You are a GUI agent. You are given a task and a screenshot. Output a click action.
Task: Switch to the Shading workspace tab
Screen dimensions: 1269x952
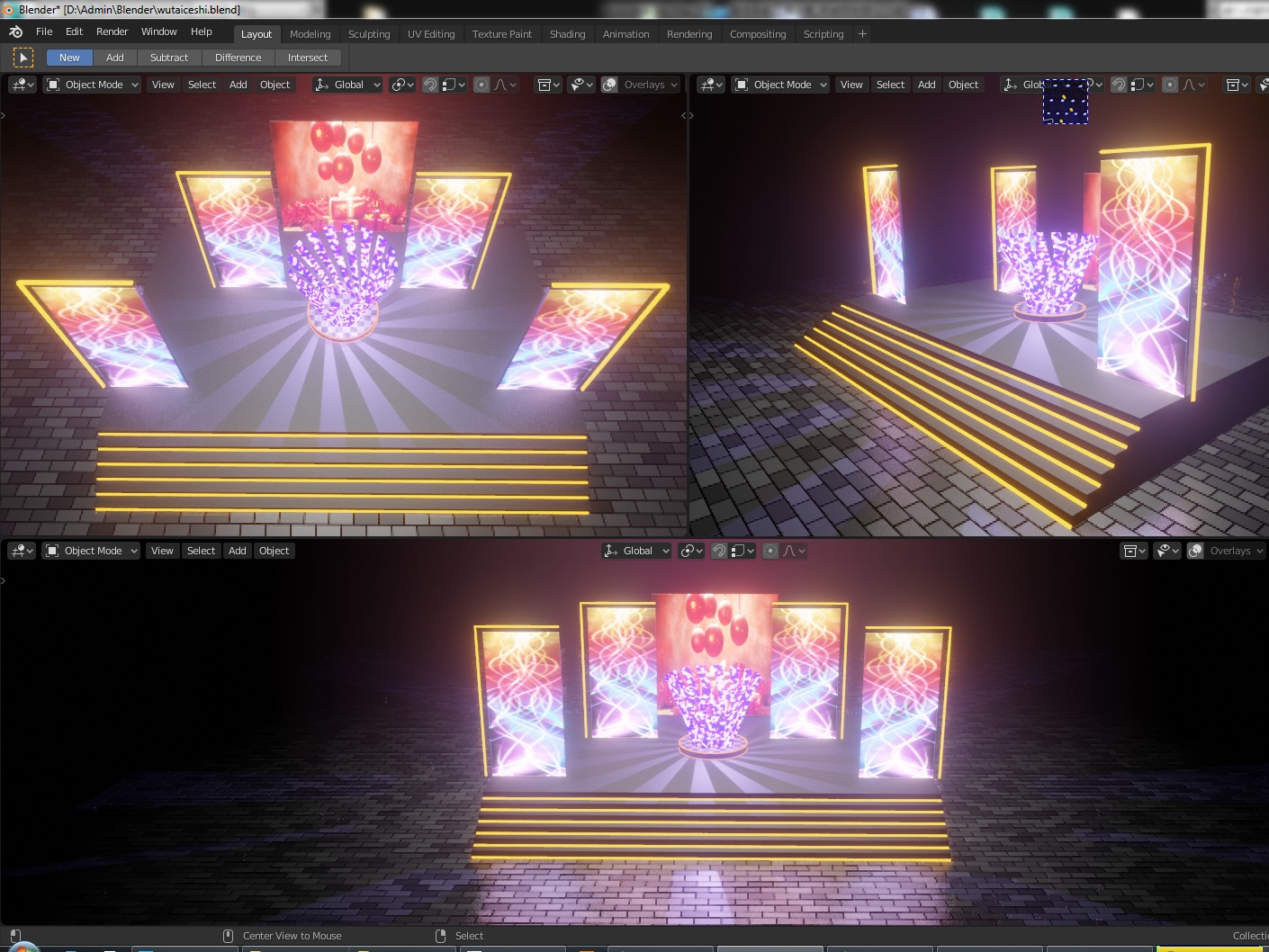click(x=567, y=33)
